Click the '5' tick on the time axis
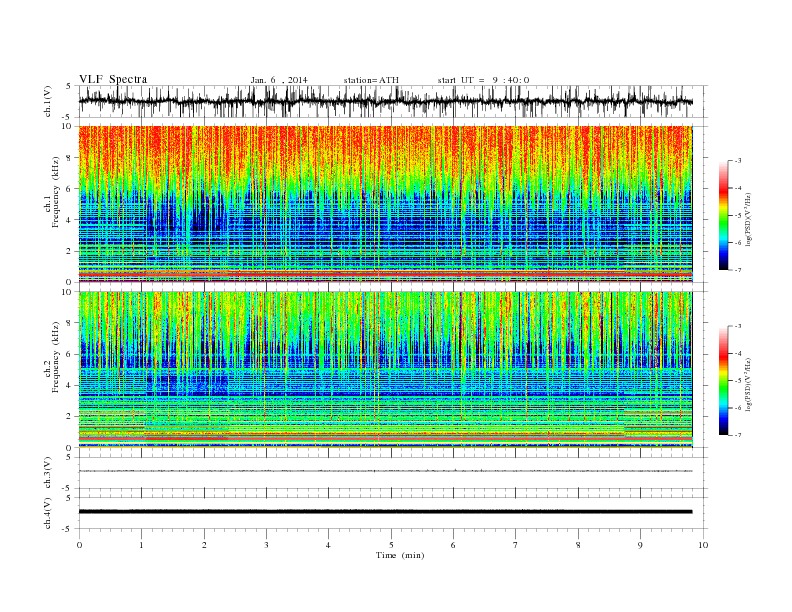The height and width of the screenshot is (612, 792). [391, 545]
